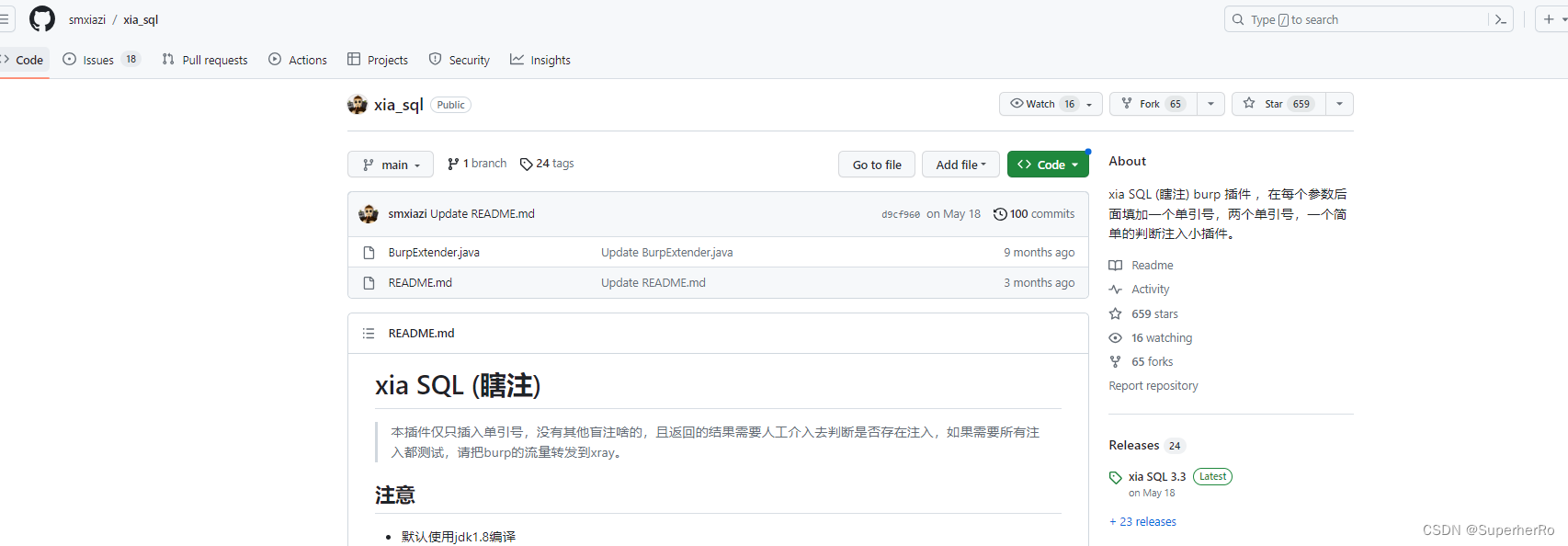Open the command palette icon
The height and width of the screenshot is (546, 1568).
(x=1501, y=19)
